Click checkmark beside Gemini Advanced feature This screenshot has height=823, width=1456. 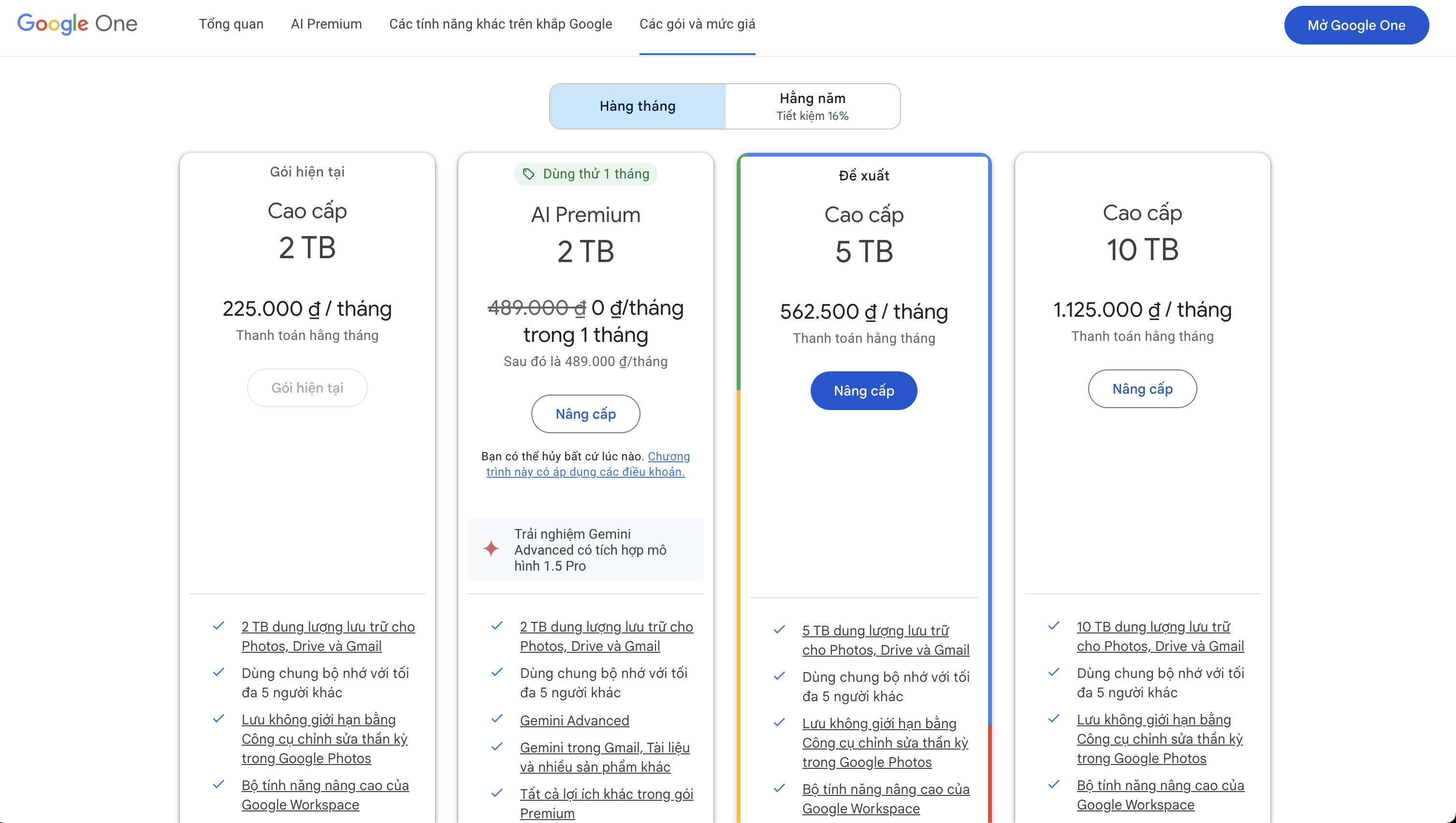coord(497,719)
